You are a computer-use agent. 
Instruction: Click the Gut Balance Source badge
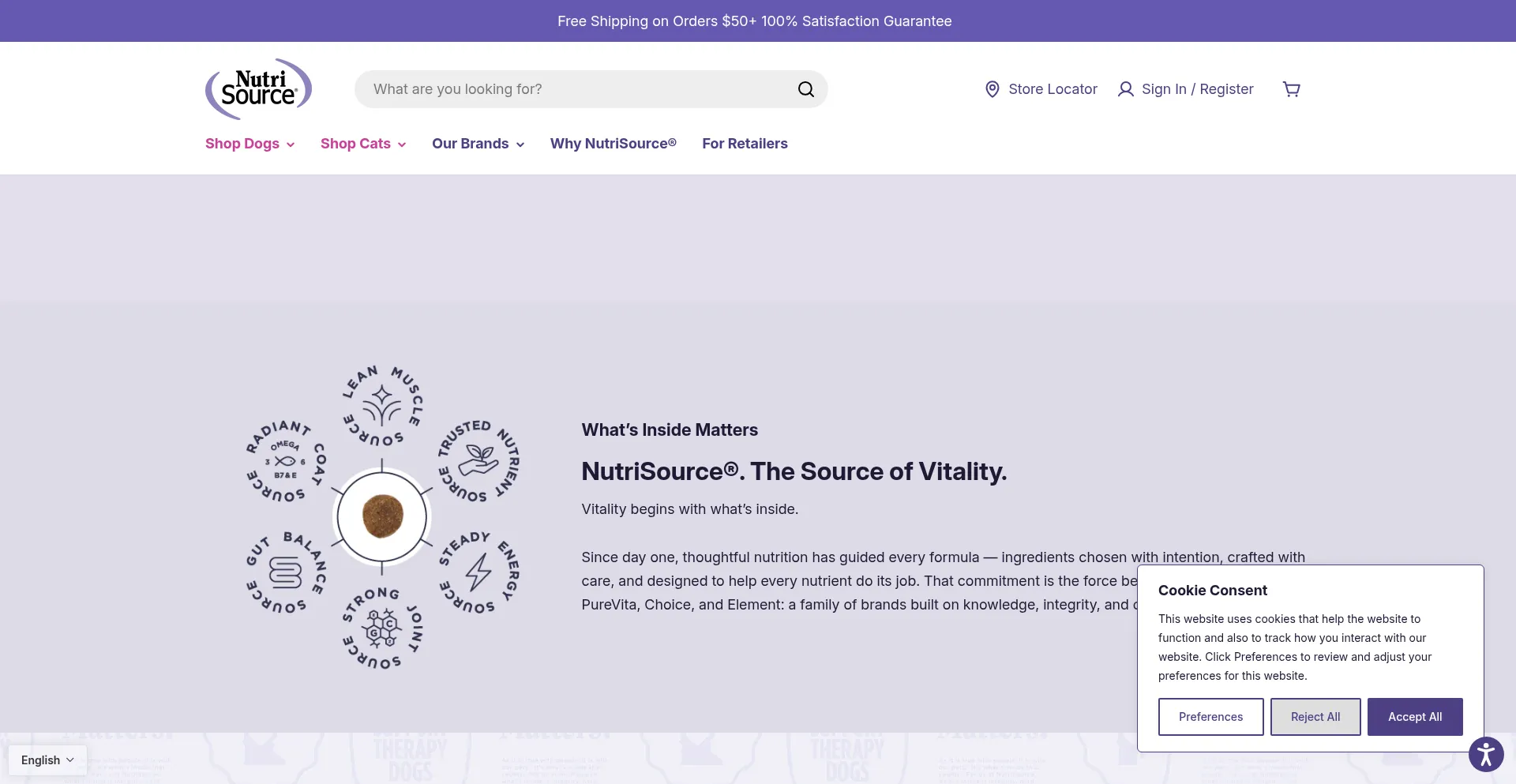(x=286, y=572)
